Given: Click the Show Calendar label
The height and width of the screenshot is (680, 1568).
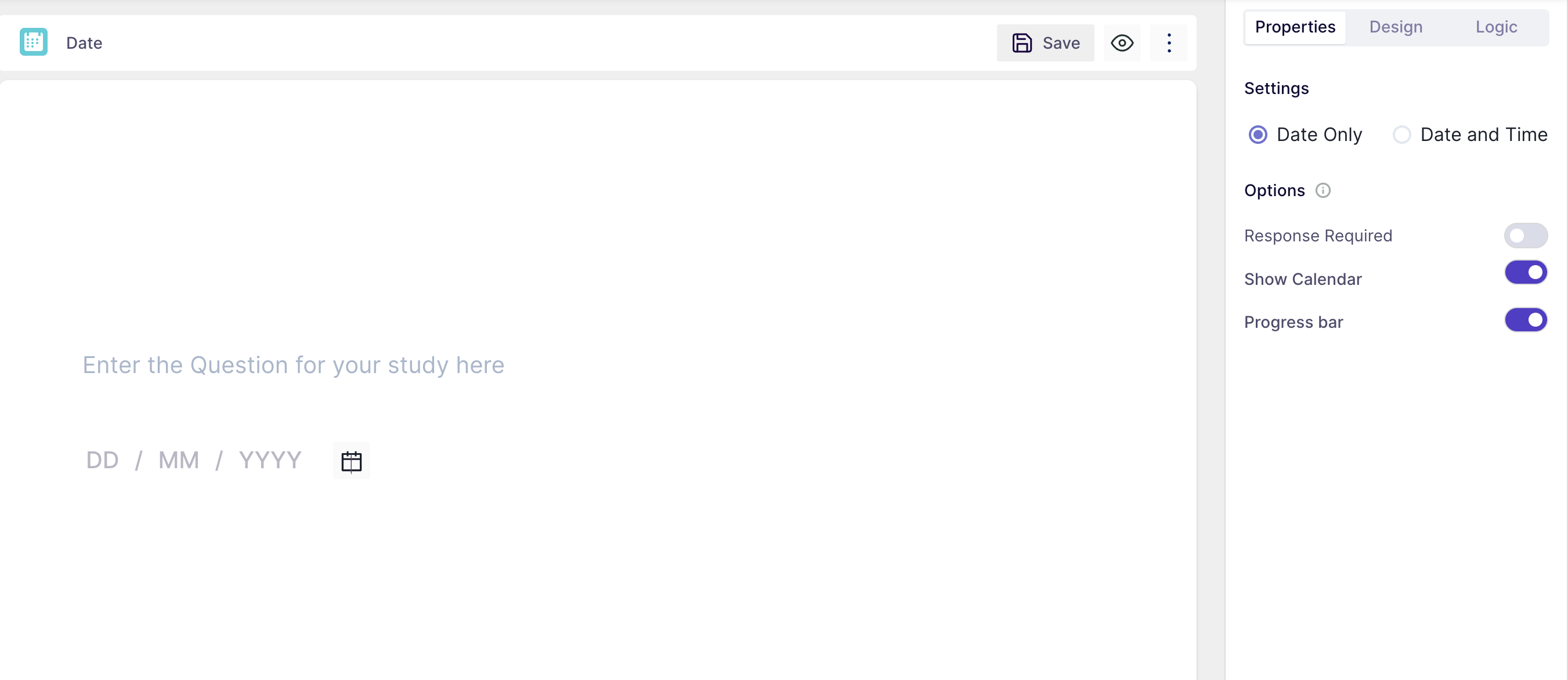Looking at the screenshot, I should [1303, 279].
